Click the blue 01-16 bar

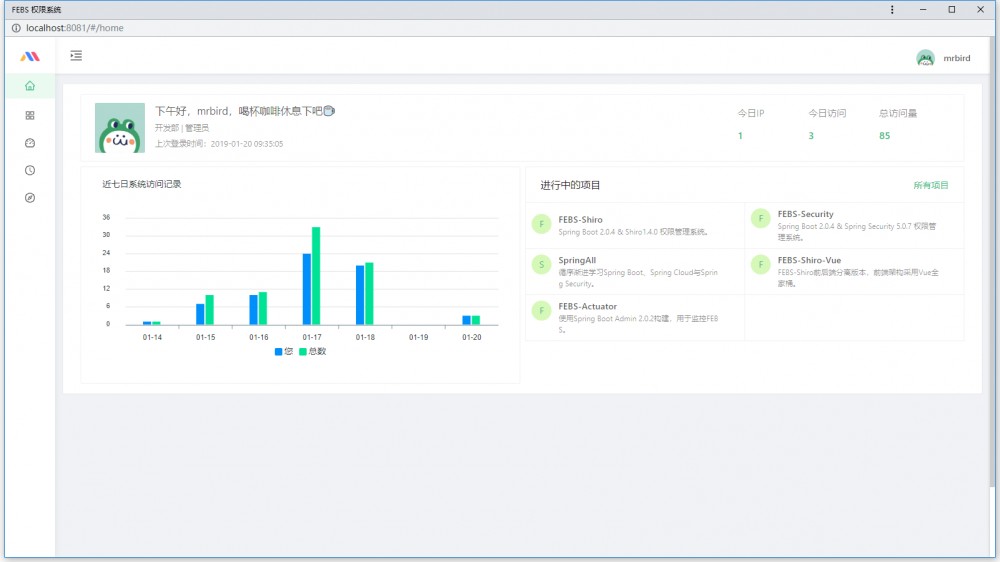pos(253,310)
